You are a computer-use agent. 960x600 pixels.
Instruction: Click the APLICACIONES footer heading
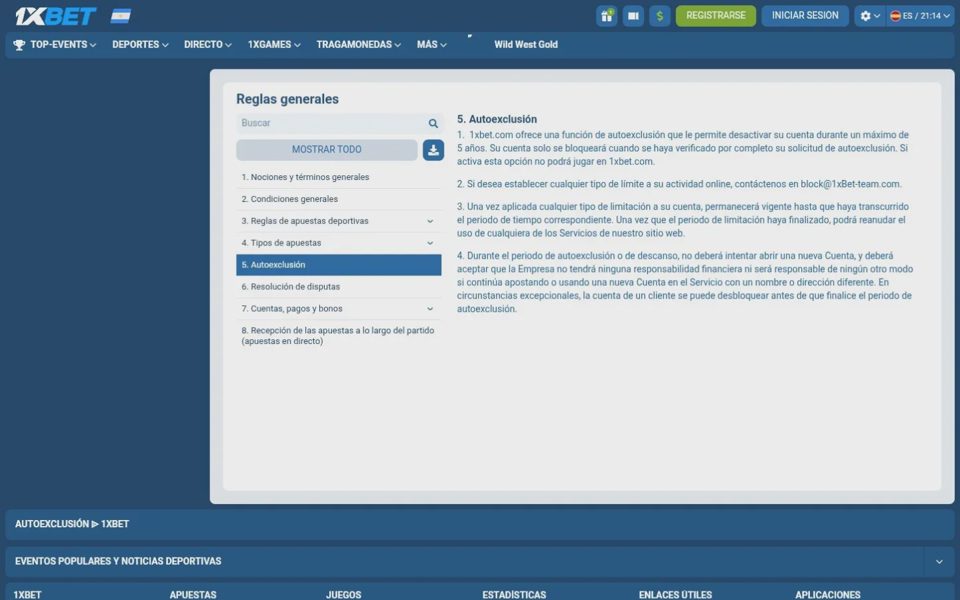[x=827, y=594]
